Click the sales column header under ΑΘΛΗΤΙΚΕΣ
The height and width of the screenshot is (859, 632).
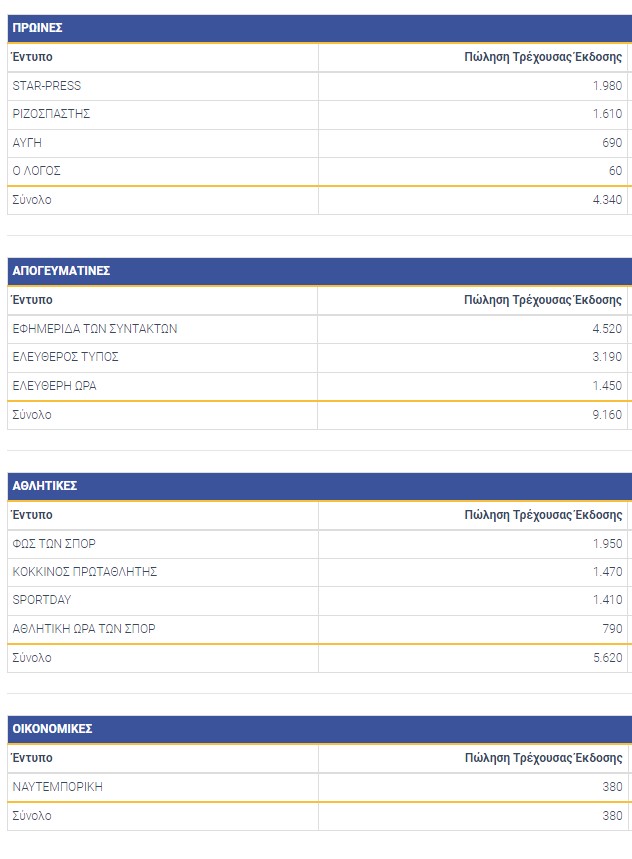point(543,515)
